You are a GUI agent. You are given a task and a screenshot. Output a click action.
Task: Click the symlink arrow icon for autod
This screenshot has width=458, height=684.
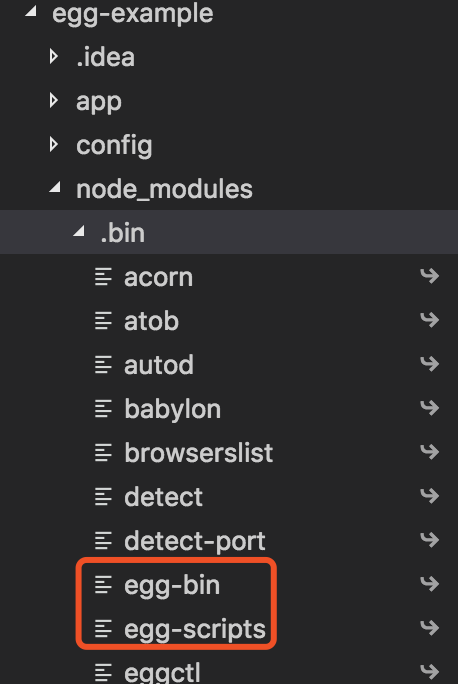point(429,363)
